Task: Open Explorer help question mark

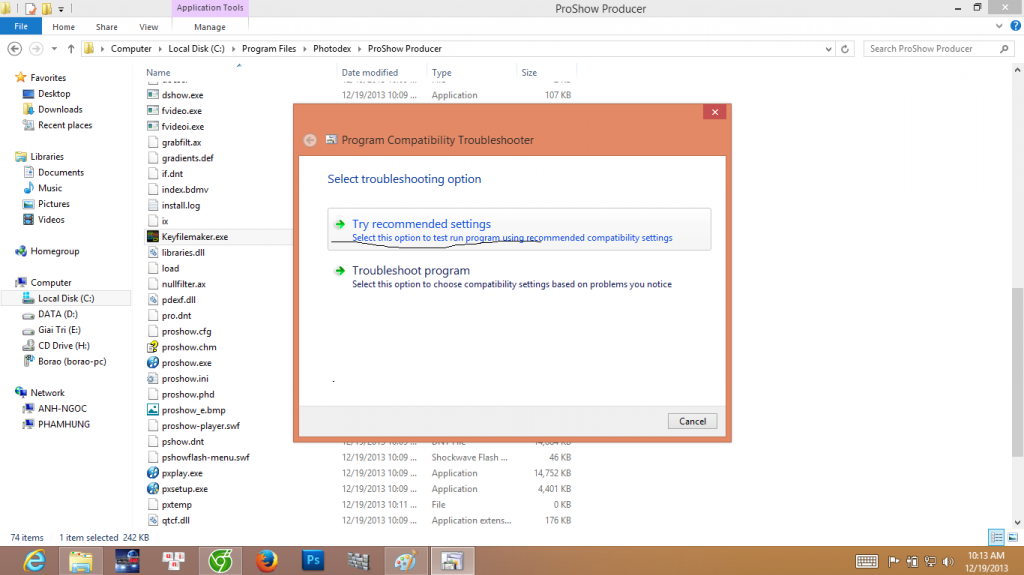Action: pos(1016,26)
